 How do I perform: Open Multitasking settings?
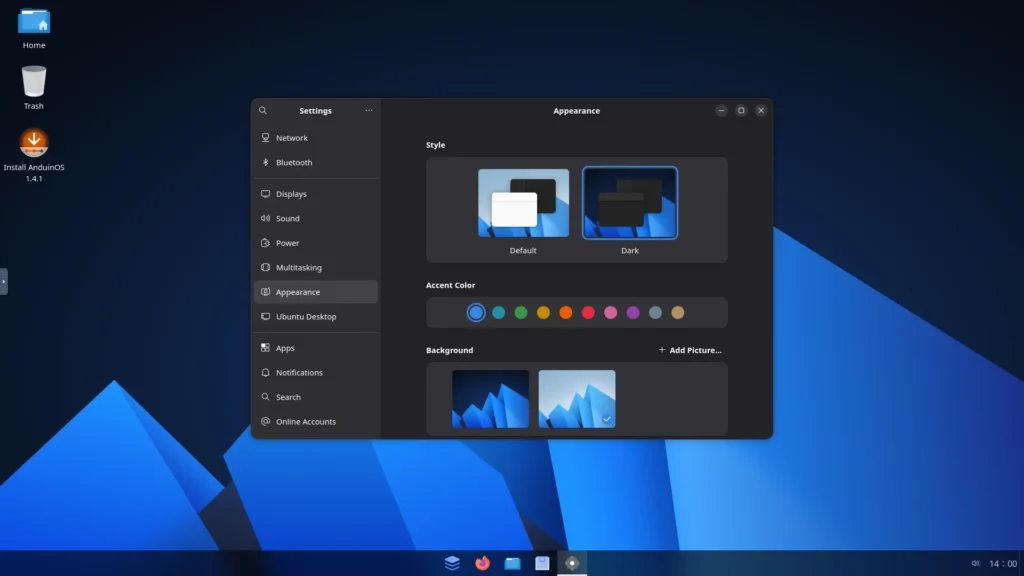pyautogui.click(x=315, y=267)
